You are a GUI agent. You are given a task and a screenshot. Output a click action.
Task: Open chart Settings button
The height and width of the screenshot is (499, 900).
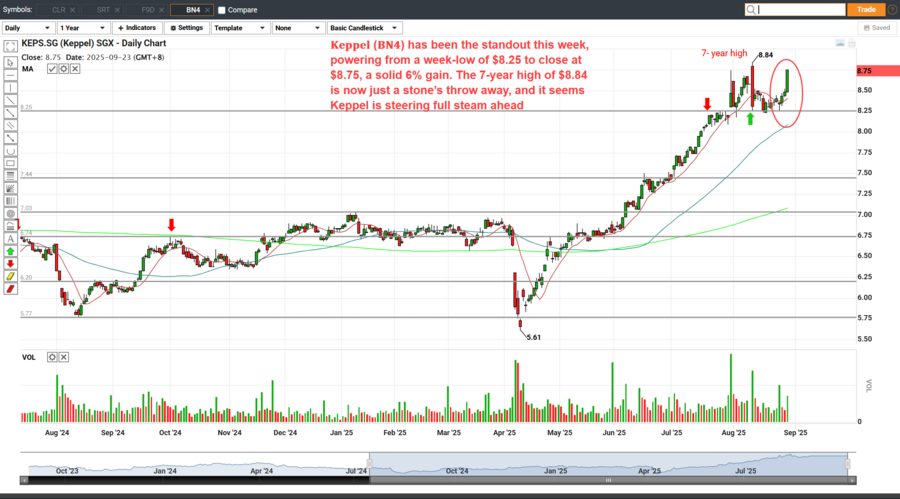pos(187,28)
